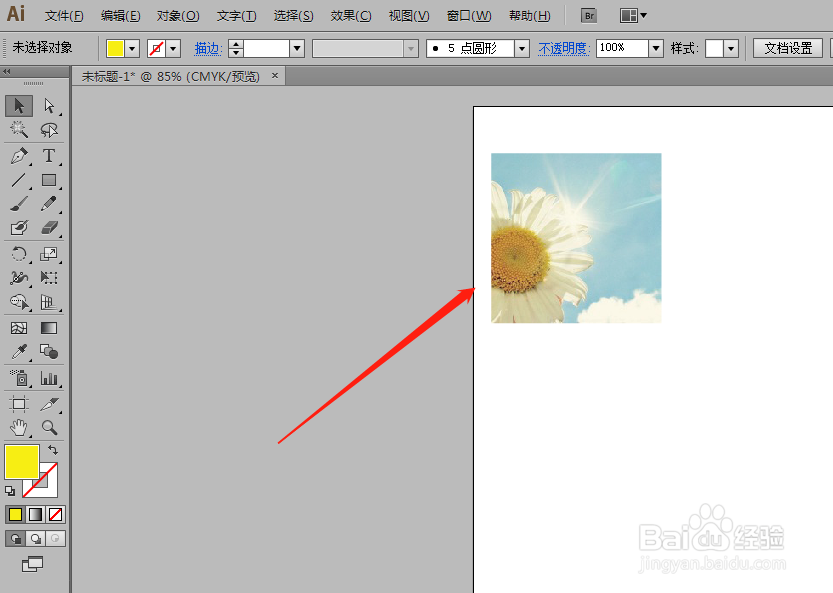Image resolution: width=833 pixels, height=593 pixels.
Task: Click the sunflower image on artboard
Action: click(576, 238)
